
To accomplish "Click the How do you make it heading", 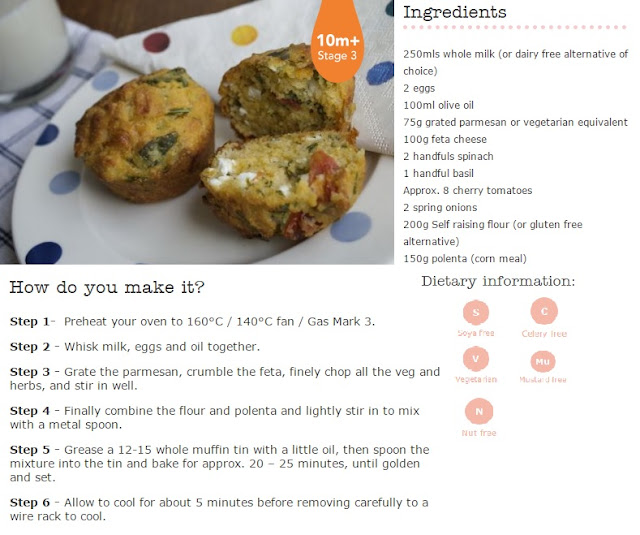I will pos(107,288).
